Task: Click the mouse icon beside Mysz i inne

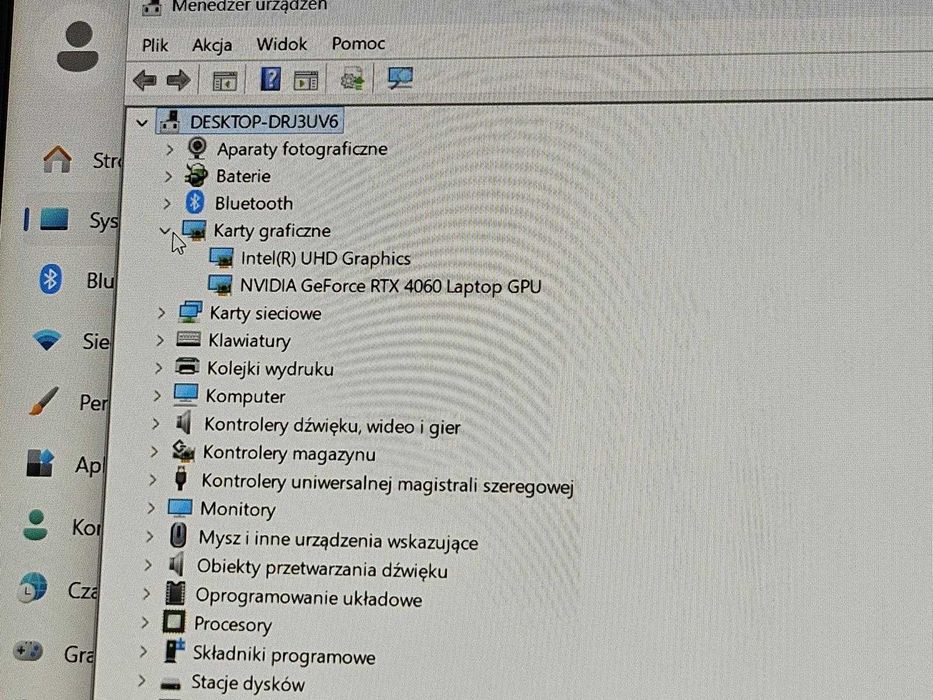Action: click(x=178, y=535)
